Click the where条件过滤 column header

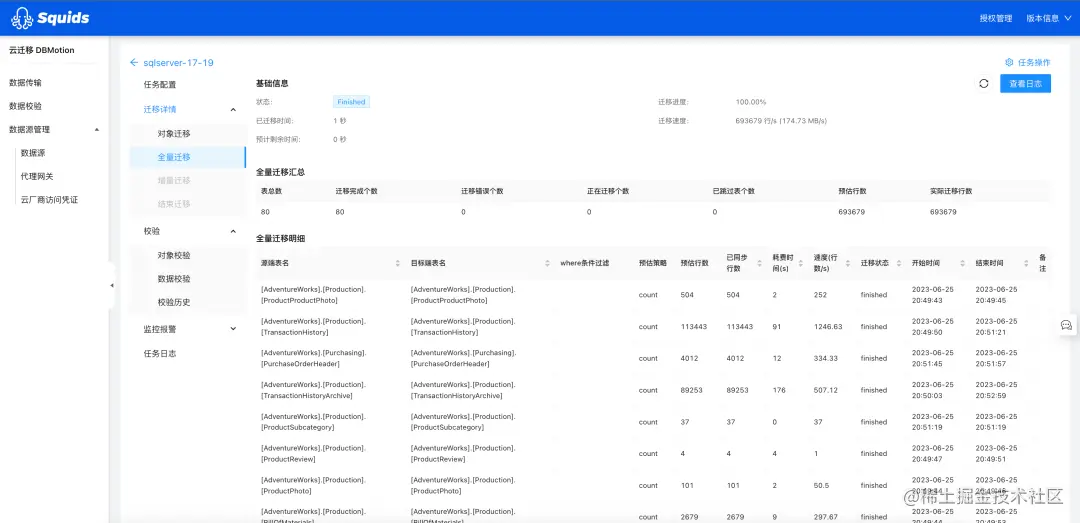tap(585, 263)
